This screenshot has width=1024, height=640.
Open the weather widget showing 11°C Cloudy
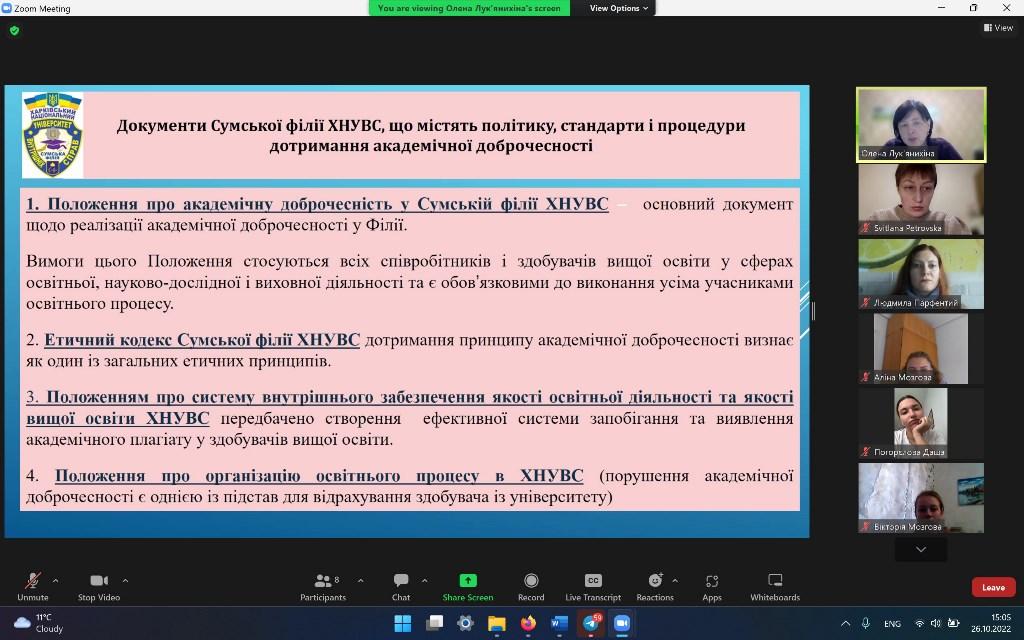(39, 623)
